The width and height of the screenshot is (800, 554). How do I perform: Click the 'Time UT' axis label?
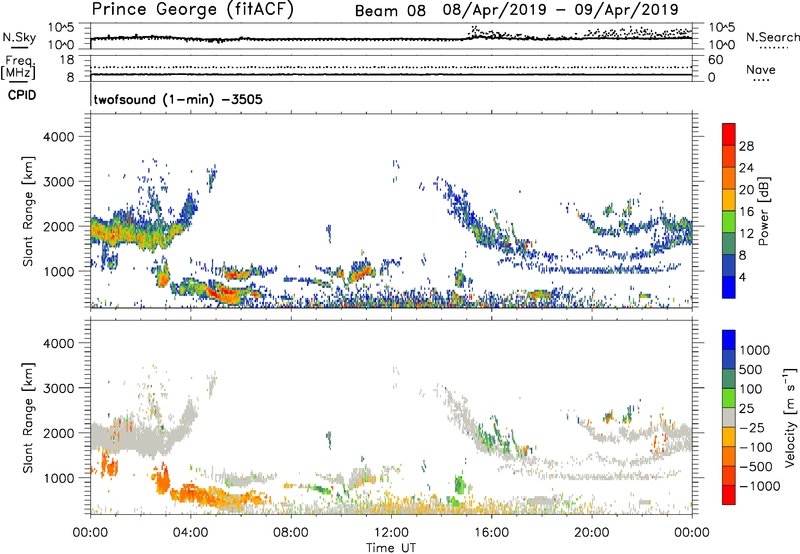(x=391, y=547)
